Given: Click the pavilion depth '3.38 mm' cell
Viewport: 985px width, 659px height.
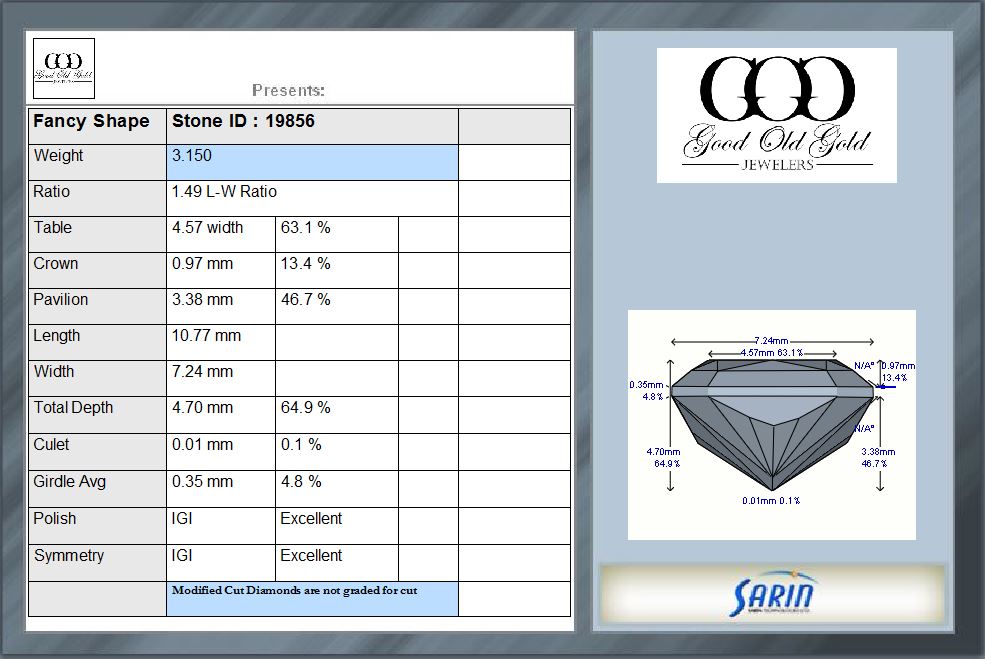Looking at the screenshot, I should pos(220,307).
